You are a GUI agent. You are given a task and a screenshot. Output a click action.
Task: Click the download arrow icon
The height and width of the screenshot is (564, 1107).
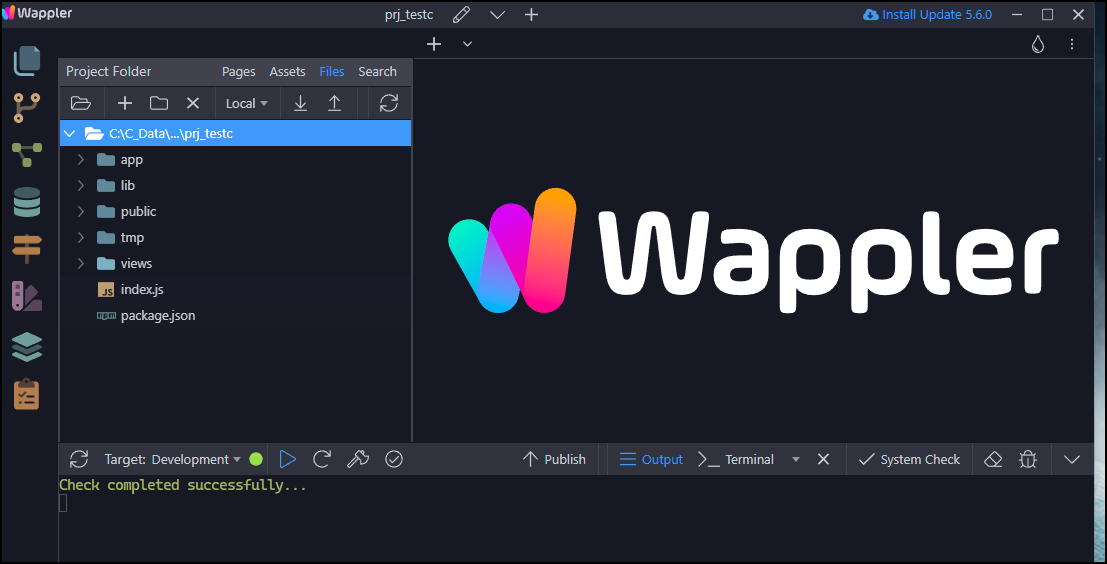pyautogui.click(x=300, y=103)
